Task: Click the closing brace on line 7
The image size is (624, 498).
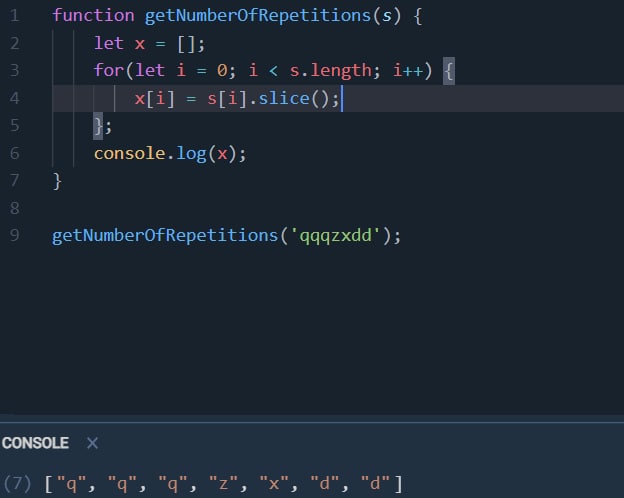Action: tap(57, 181)
